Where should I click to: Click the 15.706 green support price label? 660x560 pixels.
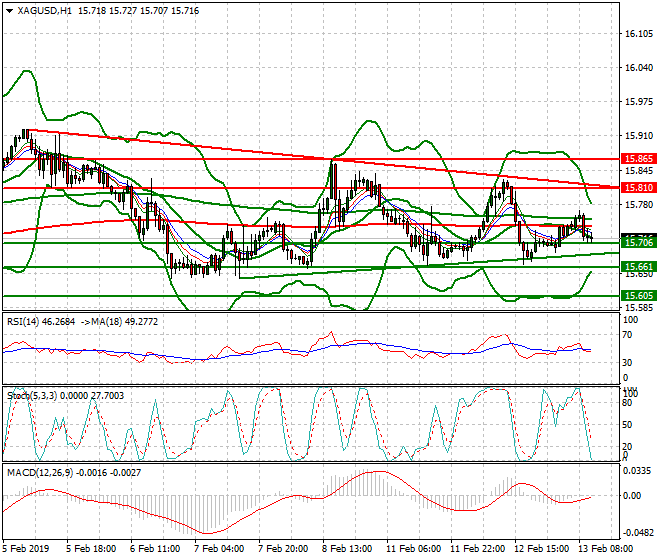coord(639,243)
